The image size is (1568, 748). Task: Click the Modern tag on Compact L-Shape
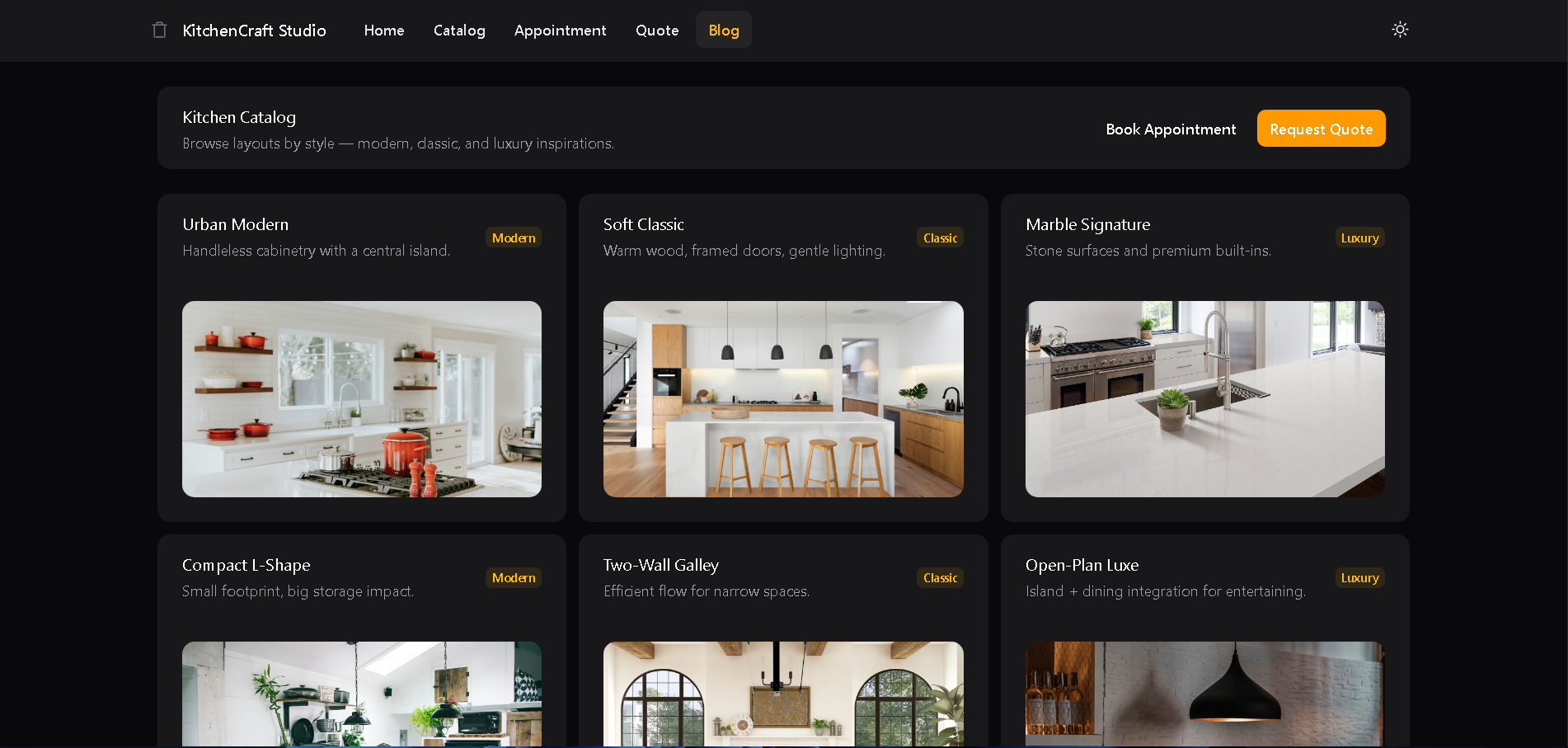[x=514, y=578]
